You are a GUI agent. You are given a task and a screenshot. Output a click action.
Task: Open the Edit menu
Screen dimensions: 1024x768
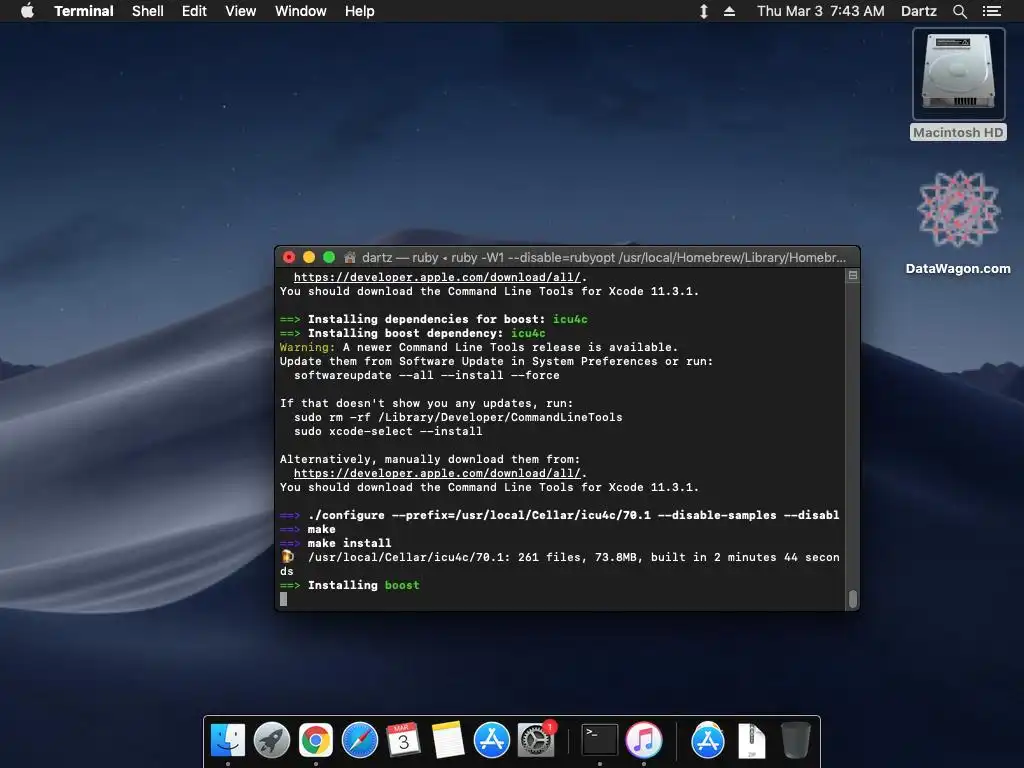point(194,11)
